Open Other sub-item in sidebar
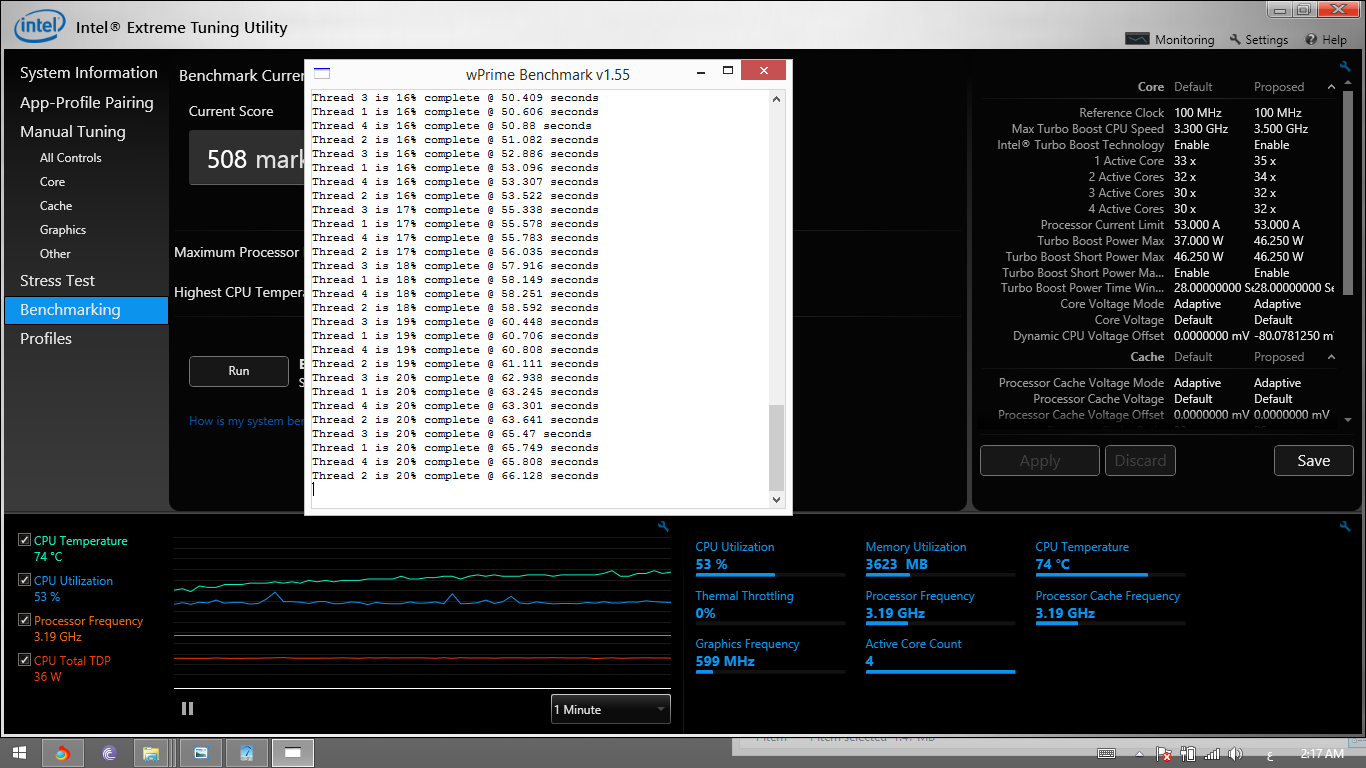The height and width of the screenshot is (768, 1366). (x=55, y=254)
